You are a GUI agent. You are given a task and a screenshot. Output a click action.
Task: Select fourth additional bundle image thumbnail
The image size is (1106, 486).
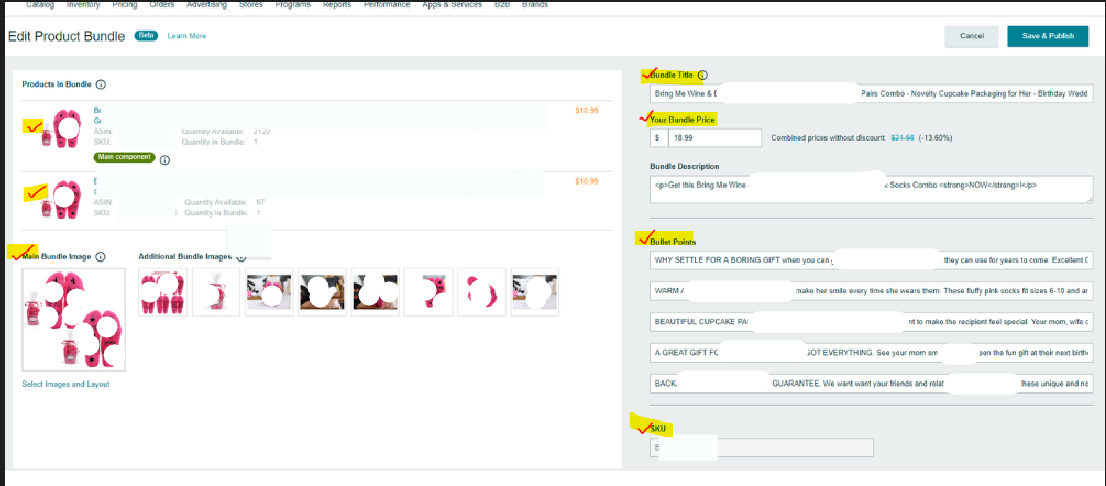[322, 292]
